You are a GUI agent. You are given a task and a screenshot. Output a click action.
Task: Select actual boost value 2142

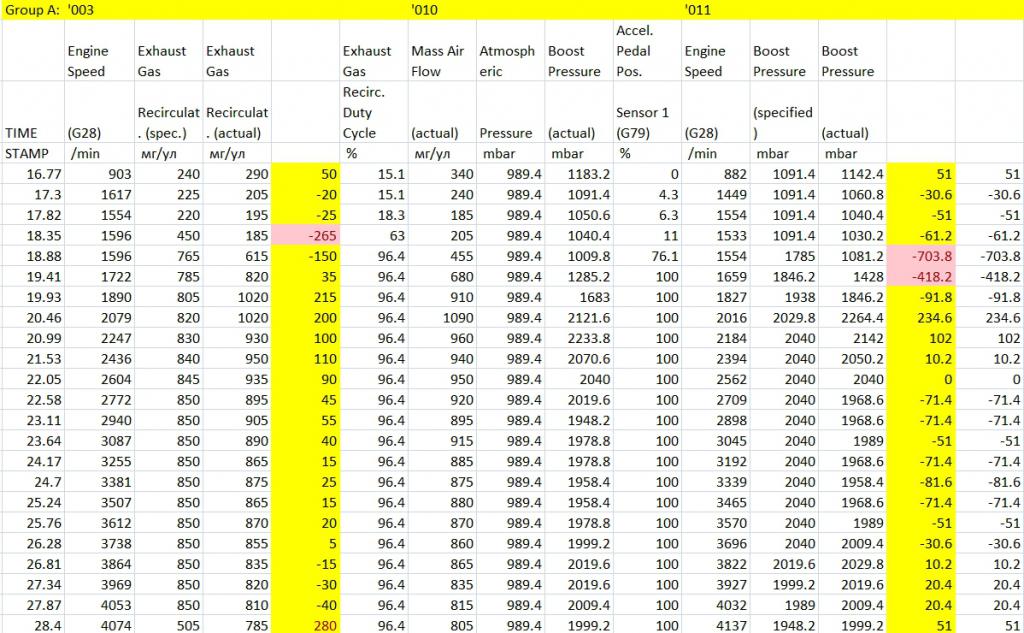pos(852,338)
